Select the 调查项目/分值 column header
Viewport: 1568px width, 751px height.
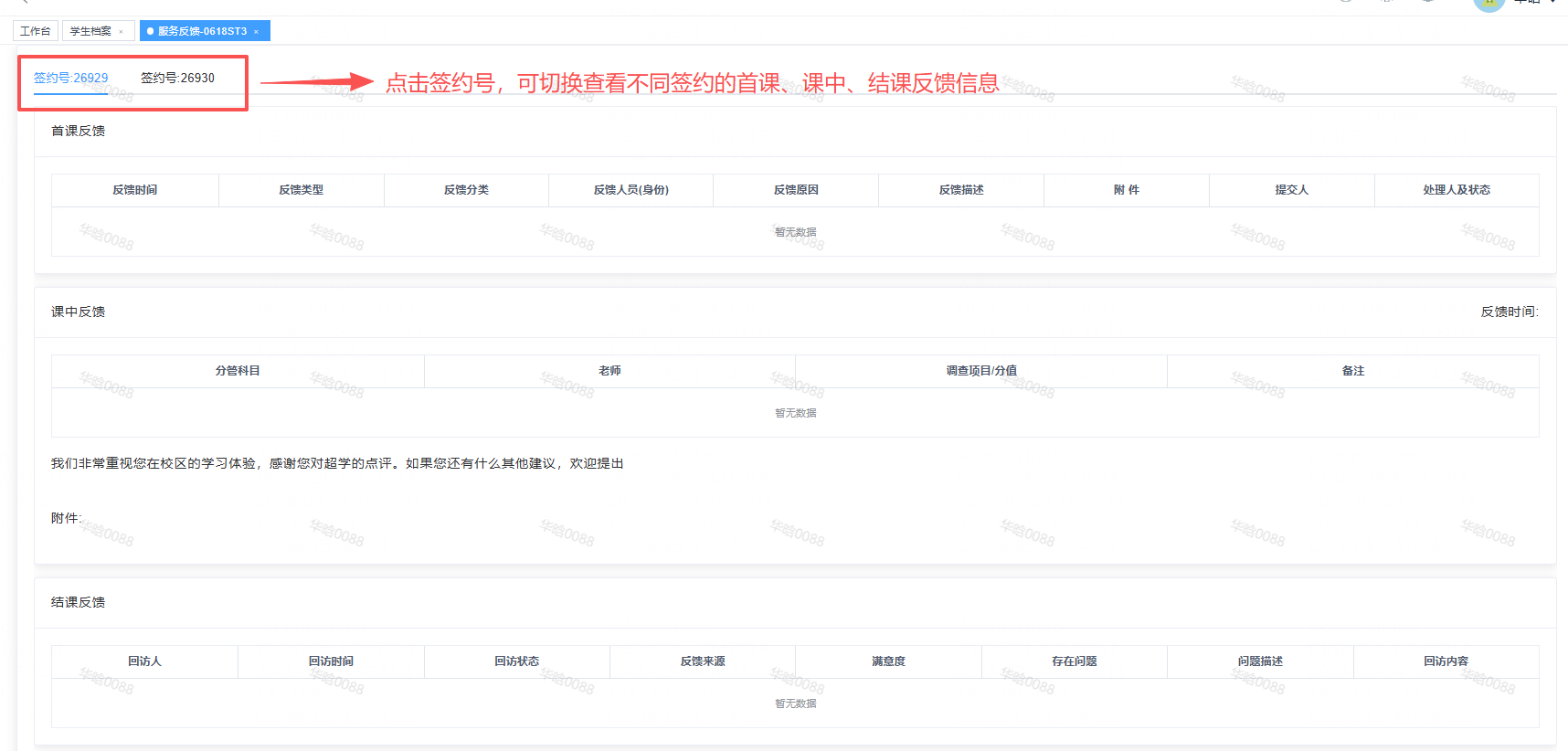981,371
